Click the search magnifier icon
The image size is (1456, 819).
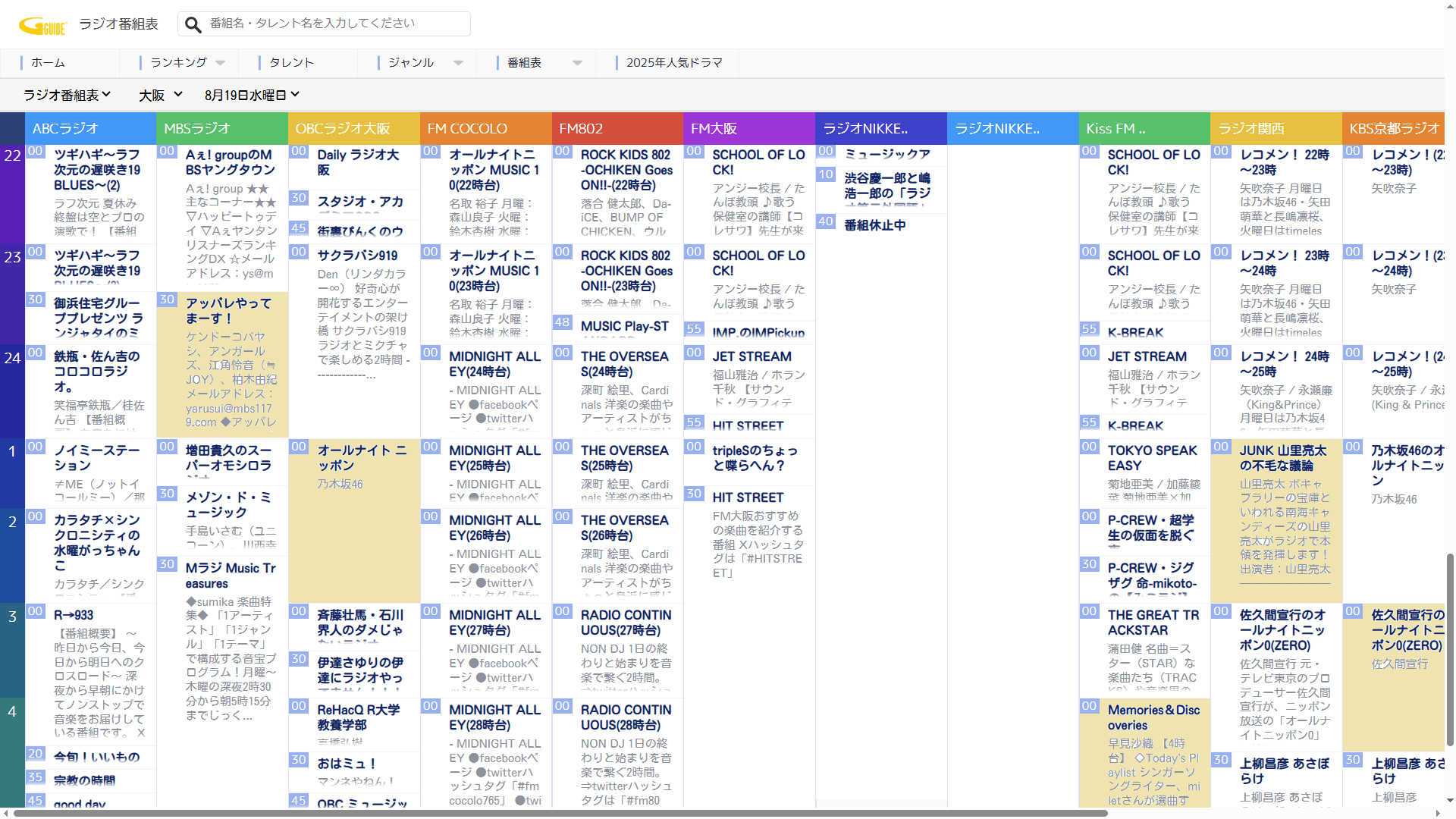(x=193, y=24)
